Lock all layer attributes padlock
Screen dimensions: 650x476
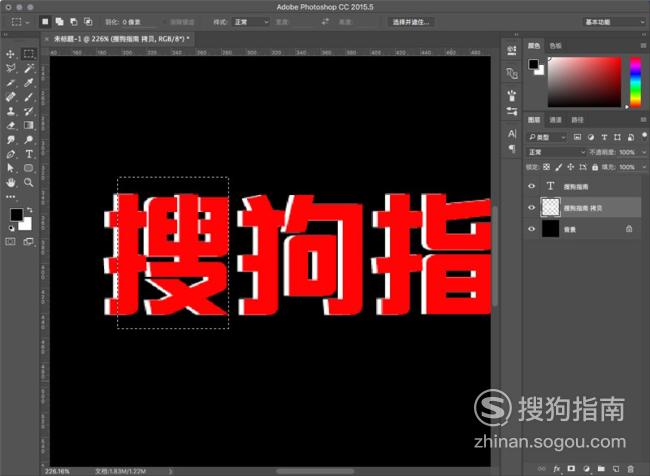595,167
